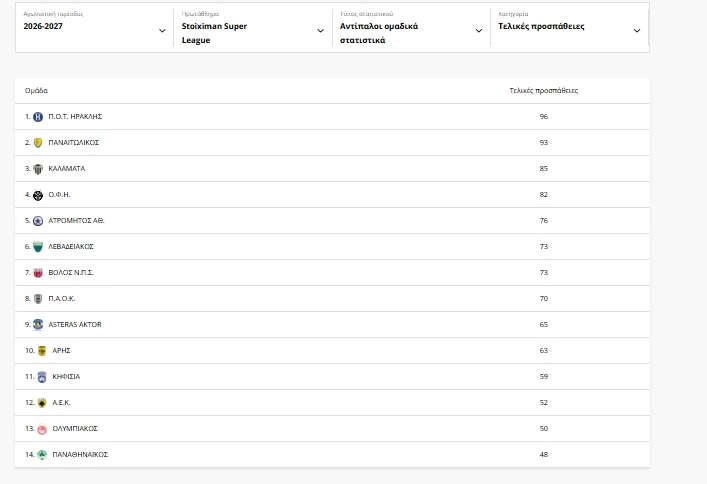Select the value 73 for ΛΕΒΑΔΕΙΑΚΟΣ
707x484 pixels.
coord(544,246)
